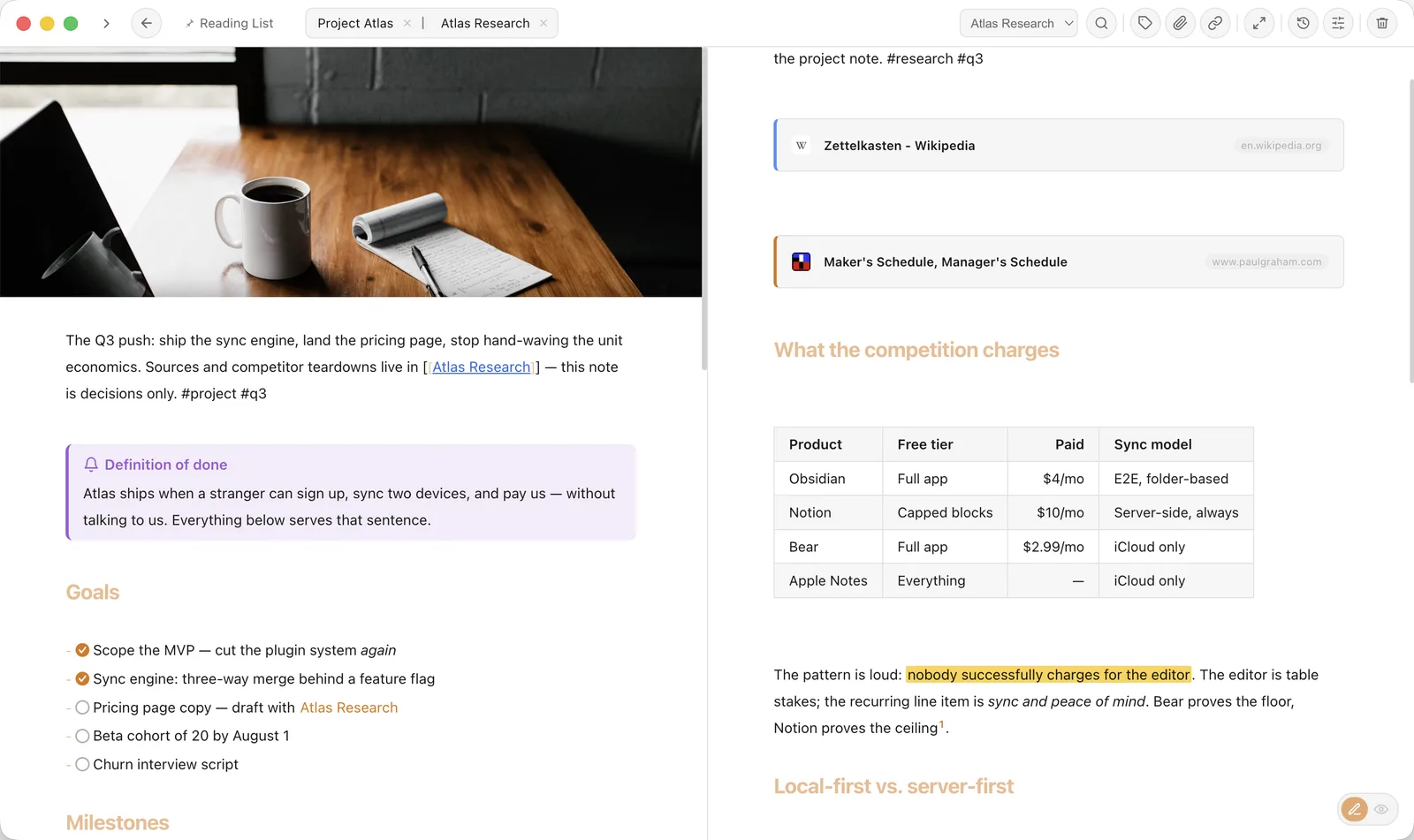The width and height of the screenshot is (1414, 840).
Task: Click the coffee desk cover image
Action: tap(351, 172)
